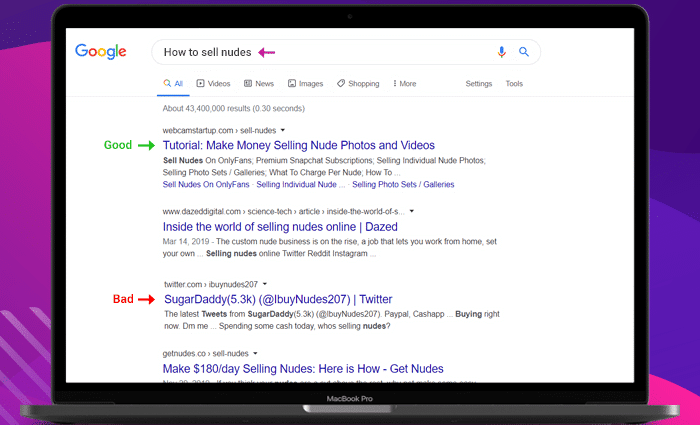Expand dropdown arrow beside webcamstartup.com URL

click(283, 130)
